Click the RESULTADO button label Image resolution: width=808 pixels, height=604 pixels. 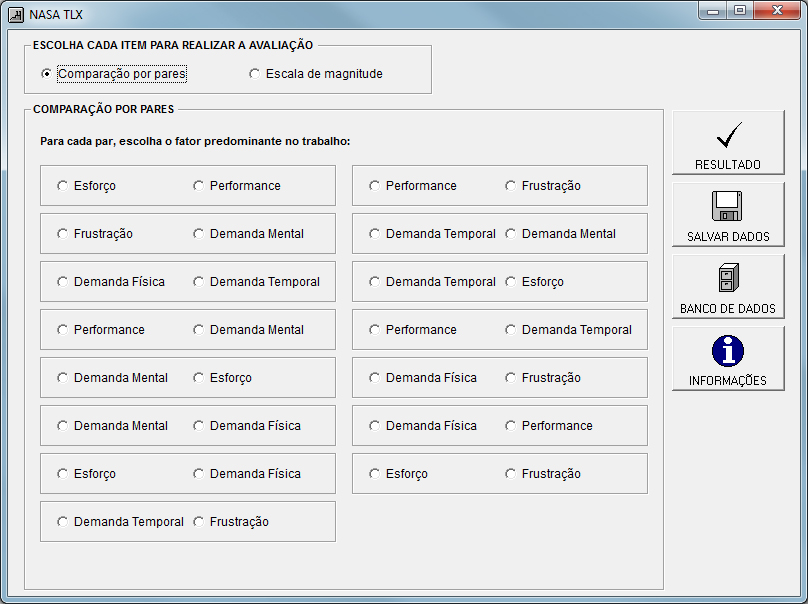point(728,165)
